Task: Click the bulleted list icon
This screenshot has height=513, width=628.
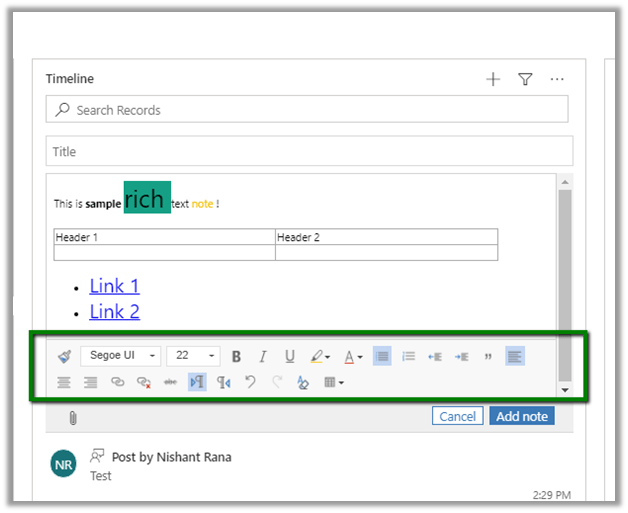Action: [382, 356]
